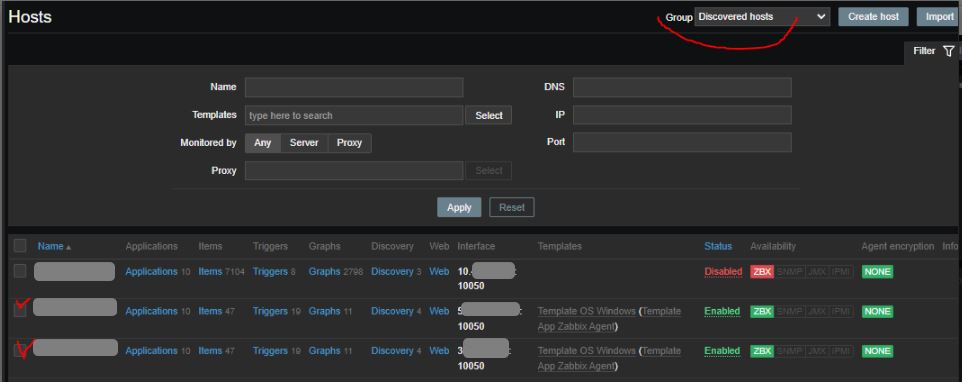Image resolution: width=962 pixels, height=382 pixels.
Task: Click the red Disabled status link
Action: coord(723,271)
